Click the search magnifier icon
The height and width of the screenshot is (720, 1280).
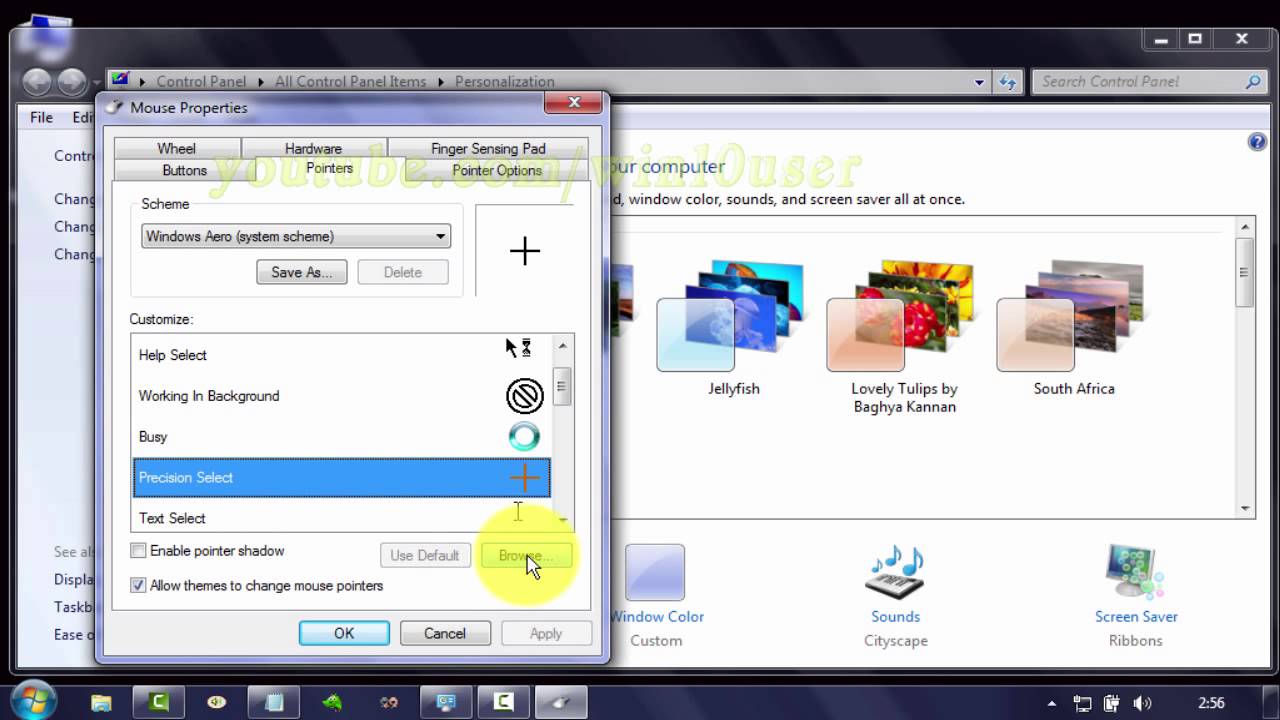point(1253,82)
